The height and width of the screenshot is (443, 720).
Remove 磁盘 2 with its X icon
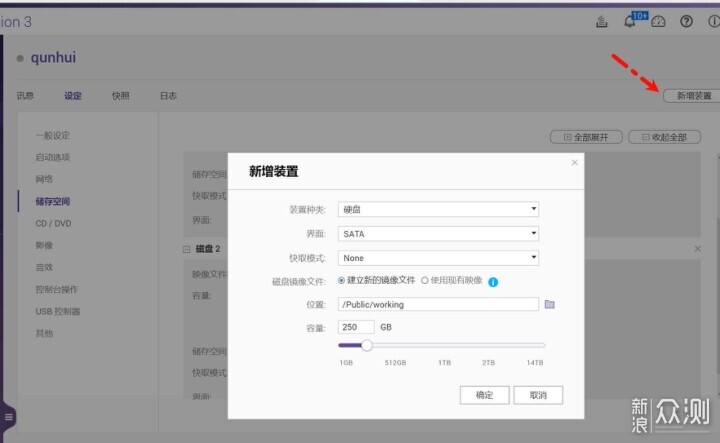click(x=698, y=248)
